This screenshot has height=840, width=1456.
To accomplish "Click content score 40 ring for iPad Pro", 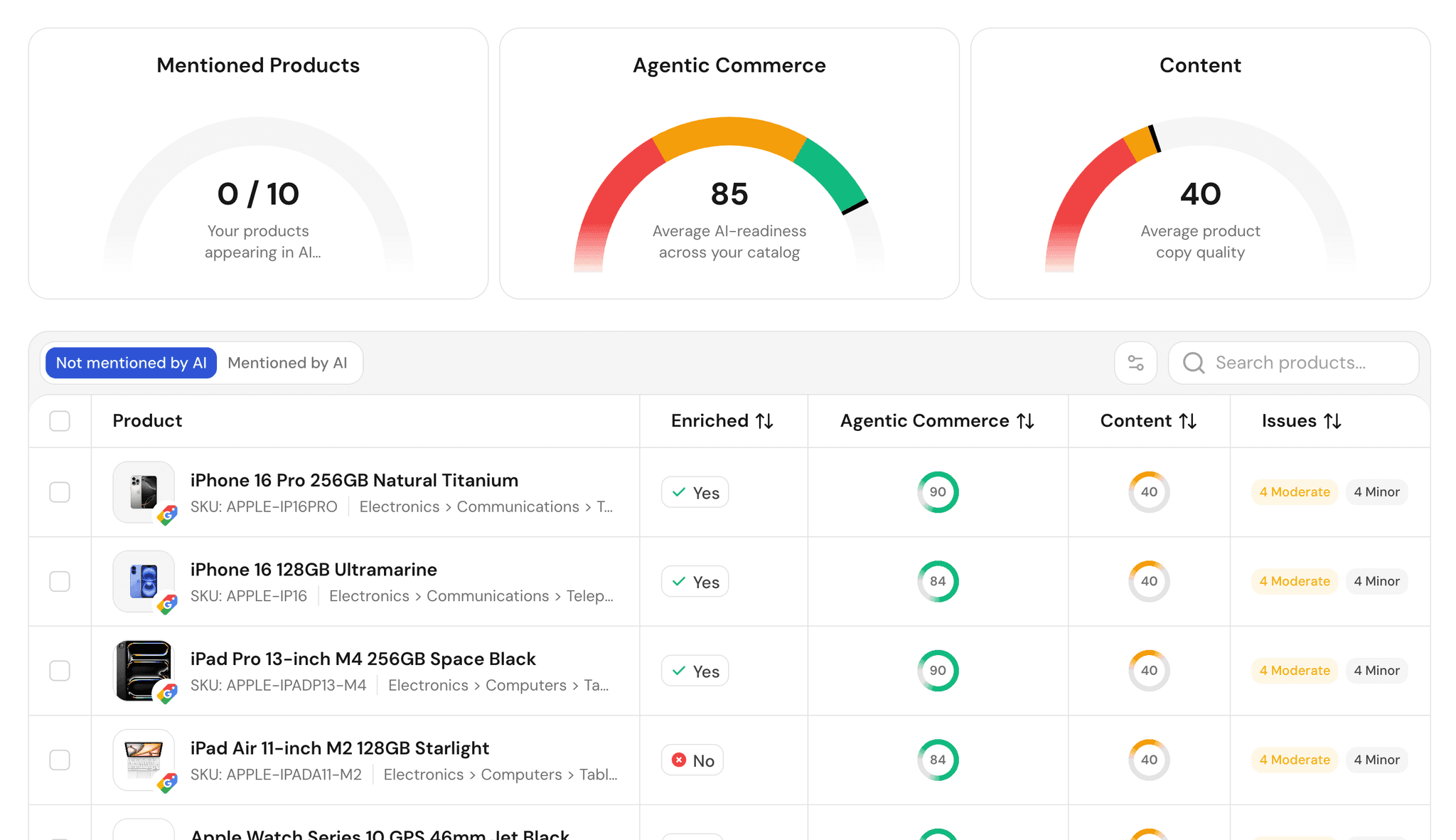I will 1149,671.
